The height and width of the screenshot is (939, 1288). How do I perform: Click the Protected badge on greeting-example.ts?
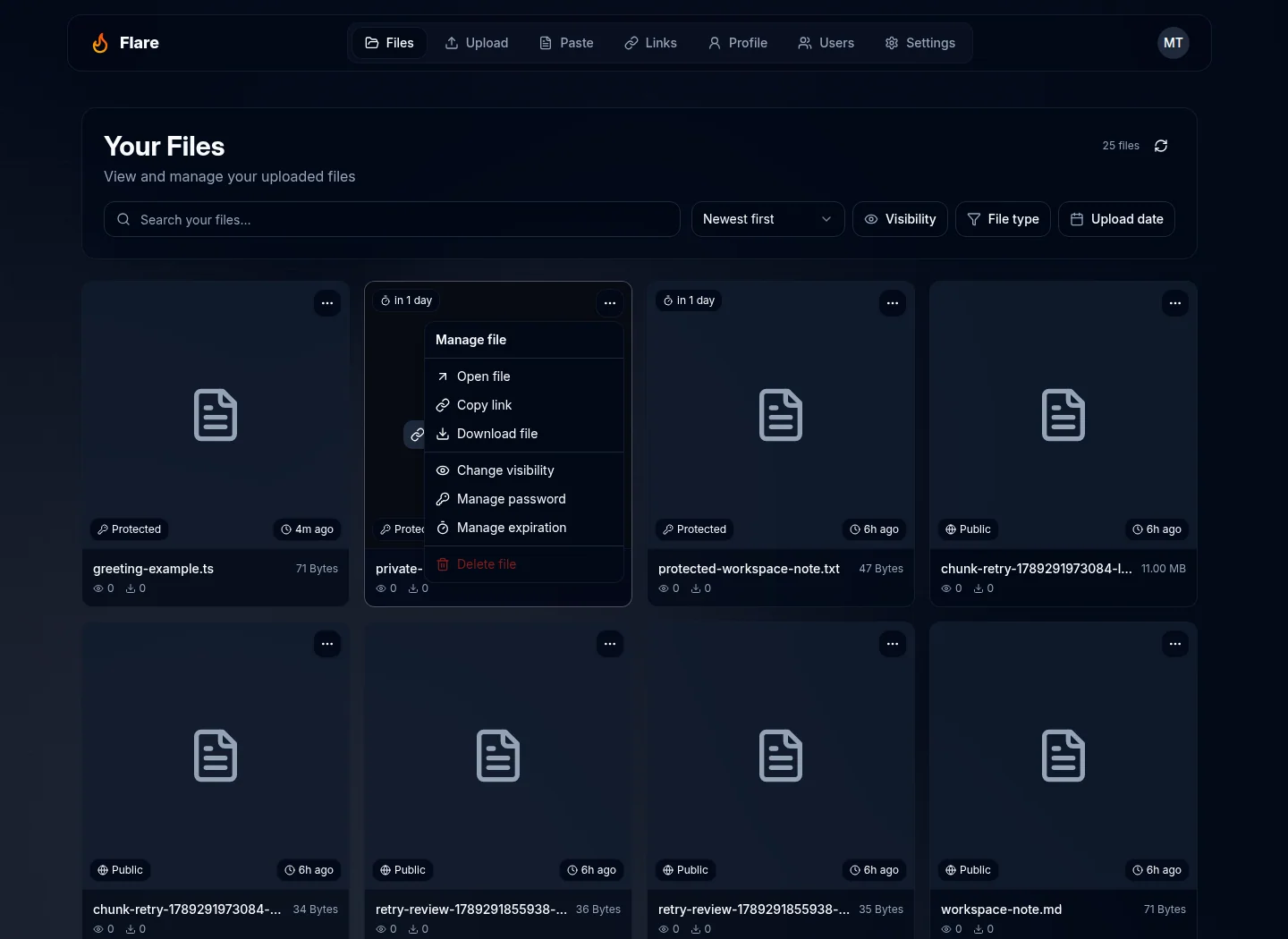click(x=130, y=529)
